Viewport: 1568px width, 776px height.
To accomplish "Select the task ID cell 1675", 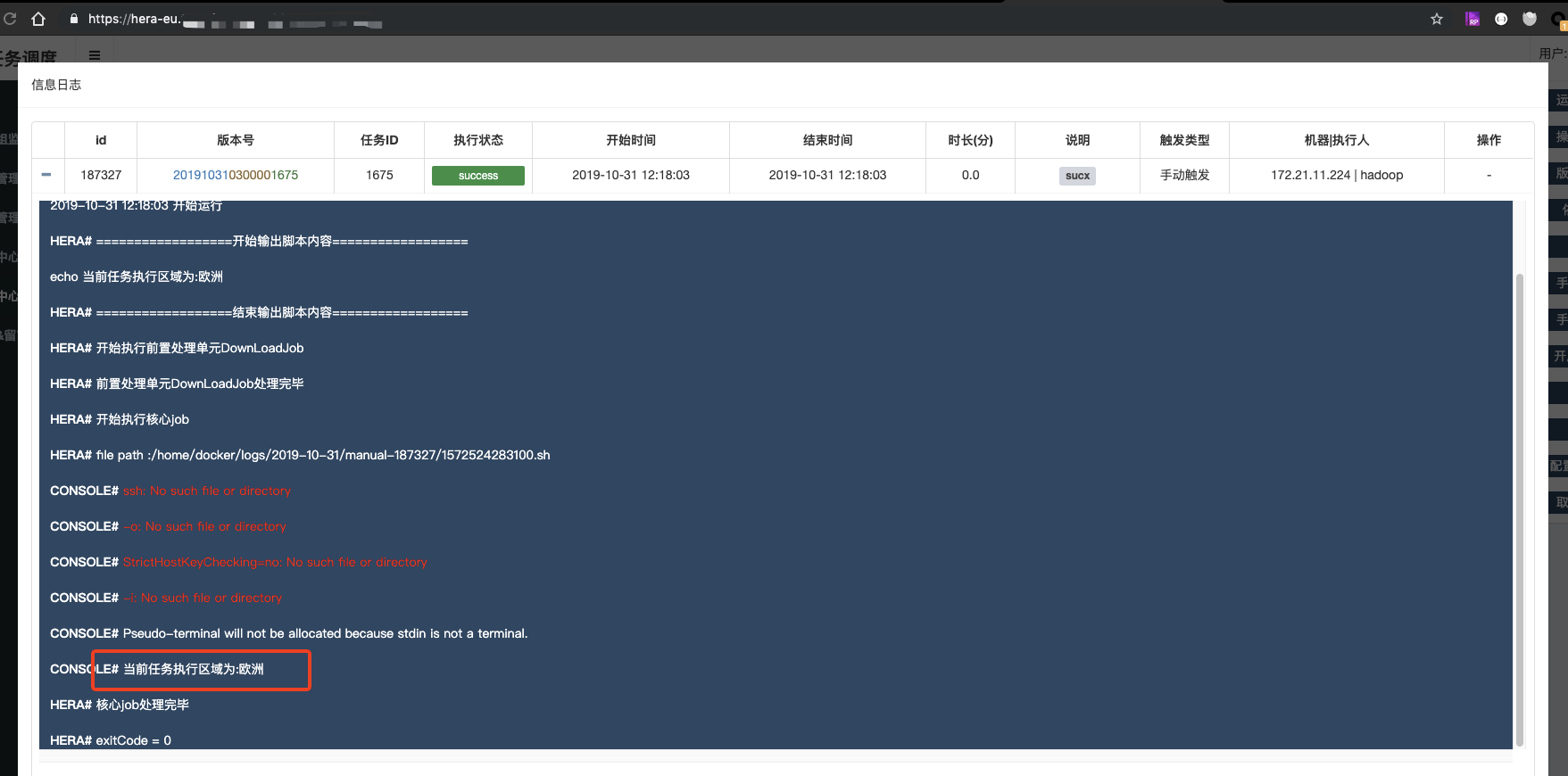I will coord(379,175).
